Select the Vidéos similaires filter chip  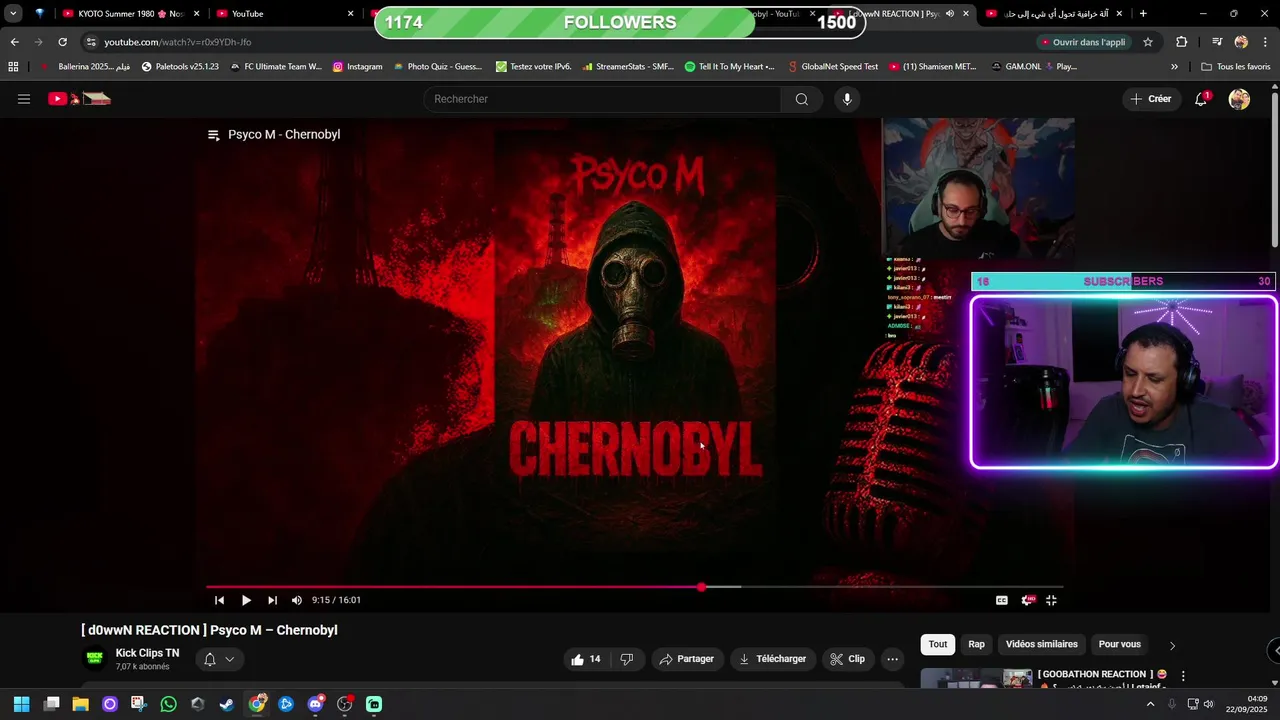[x=1041, y=644]
